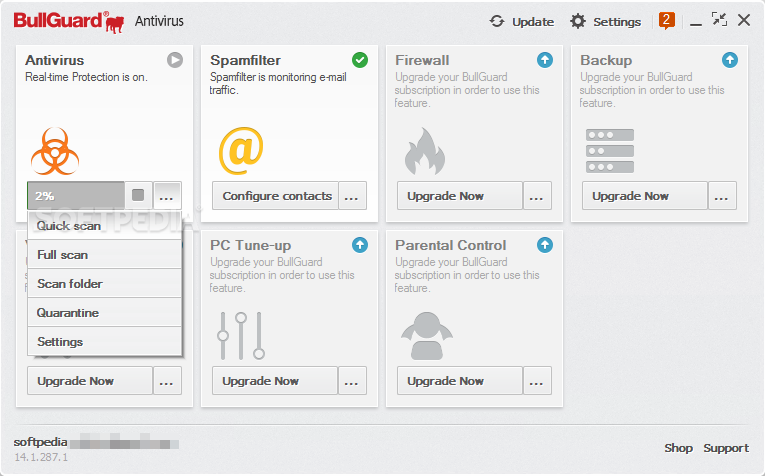Open more-options for bottom-left Upgrade tile
Screen dimensions: 765x476
coord(167,380)
